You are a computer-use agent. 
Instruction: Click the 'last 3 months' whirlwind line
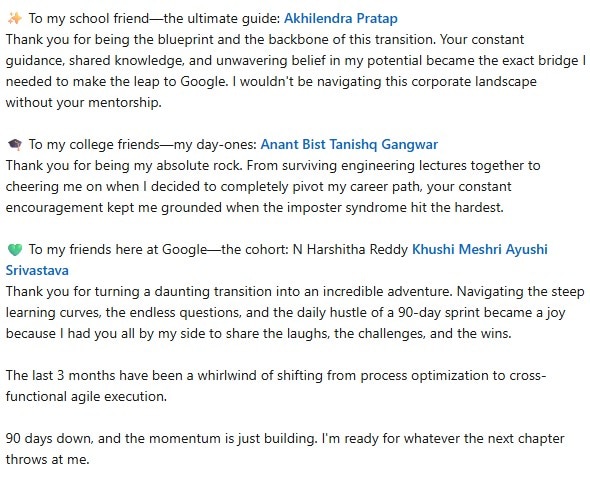click(276, 386)
